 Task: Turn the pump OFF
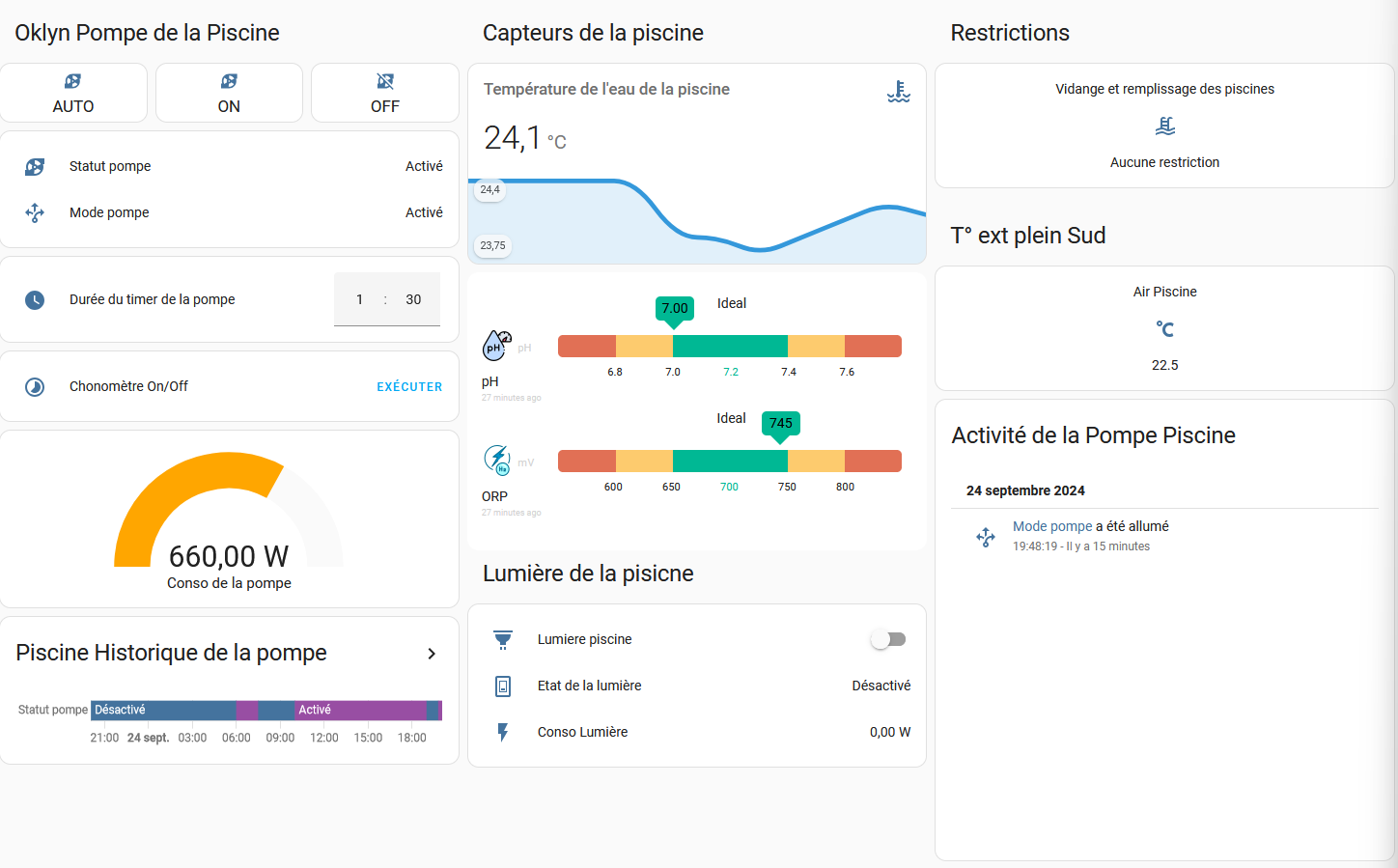[384, 93]
